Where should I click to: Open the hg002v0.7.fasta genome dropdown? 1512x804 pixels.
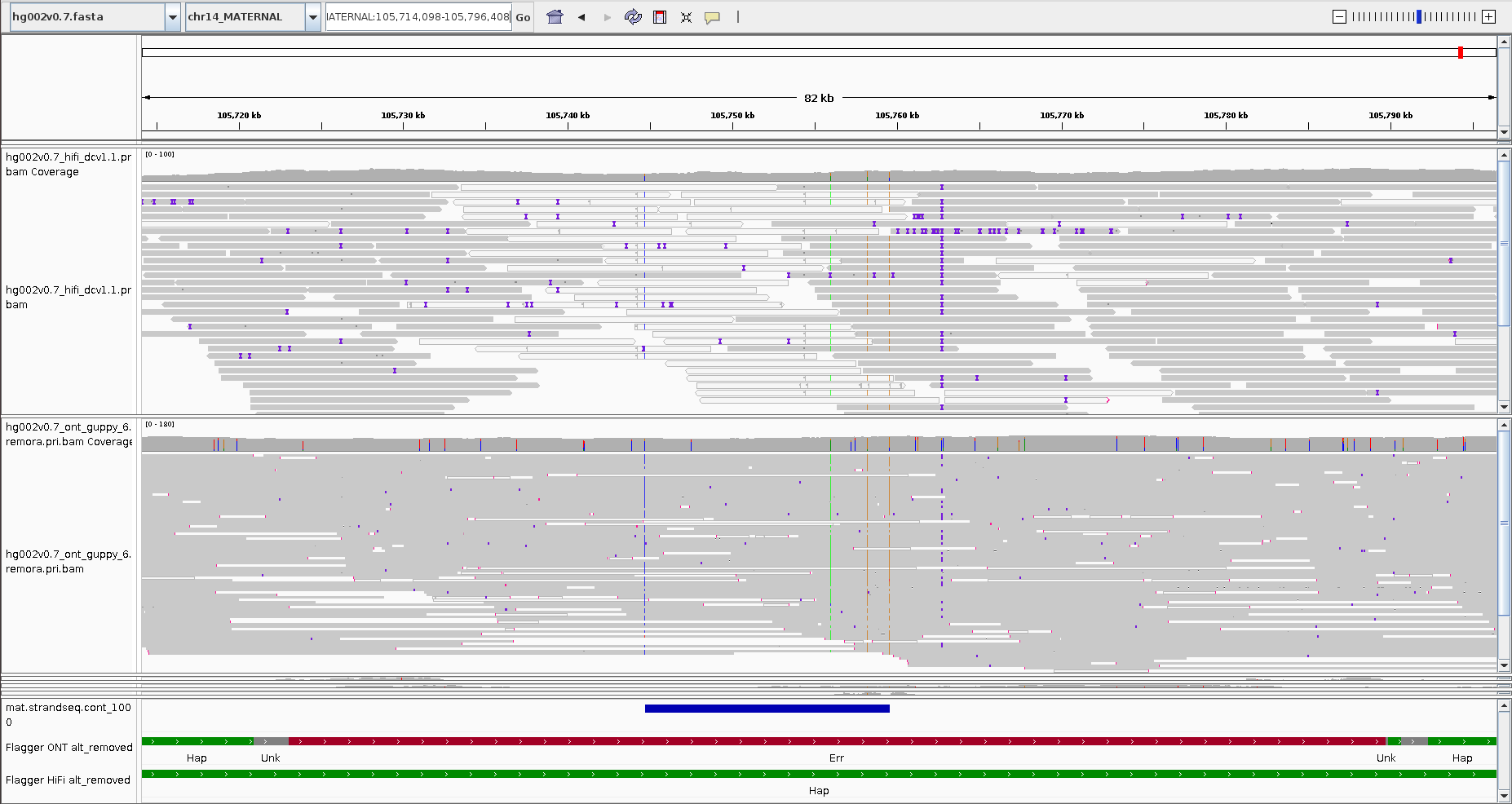tap(82, 15)
